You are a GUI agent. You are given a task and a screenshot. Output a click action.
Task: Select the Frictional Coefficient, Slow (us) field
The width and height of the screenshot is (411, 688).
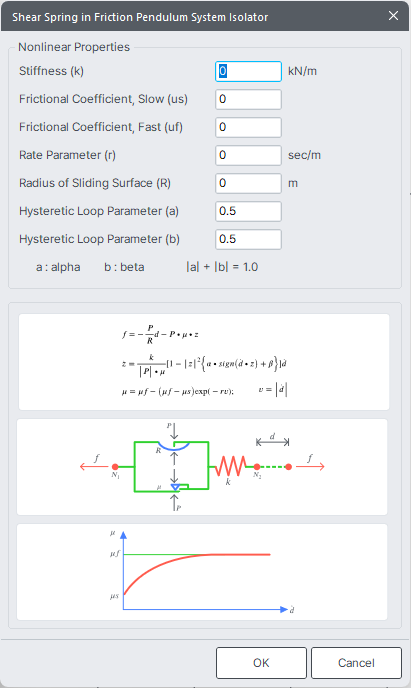pos(248,100)
